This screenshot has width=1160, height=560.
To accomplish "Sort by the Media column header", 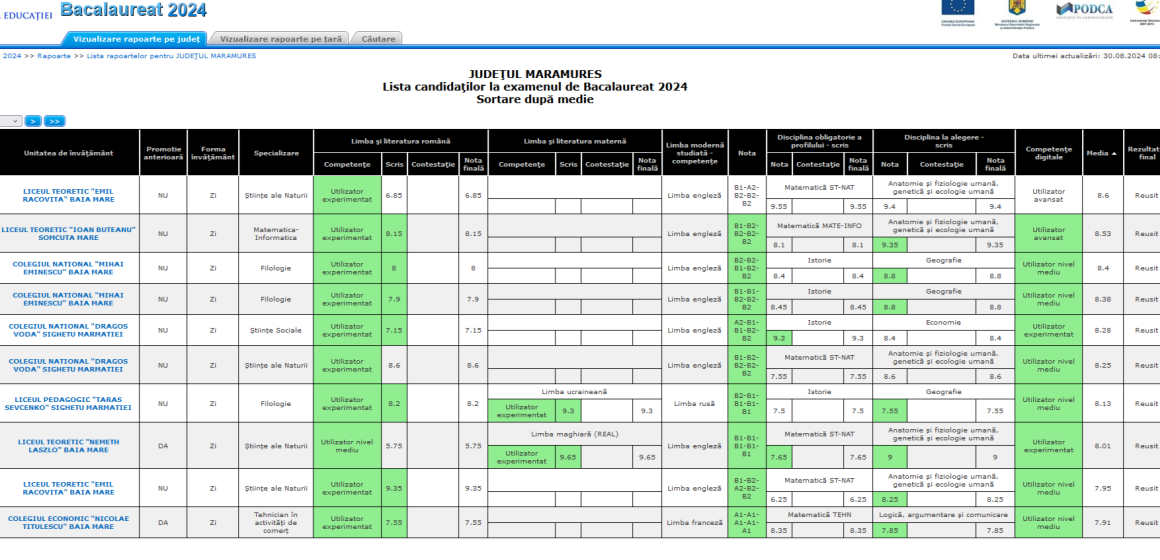I will [x=1102, y=153].
